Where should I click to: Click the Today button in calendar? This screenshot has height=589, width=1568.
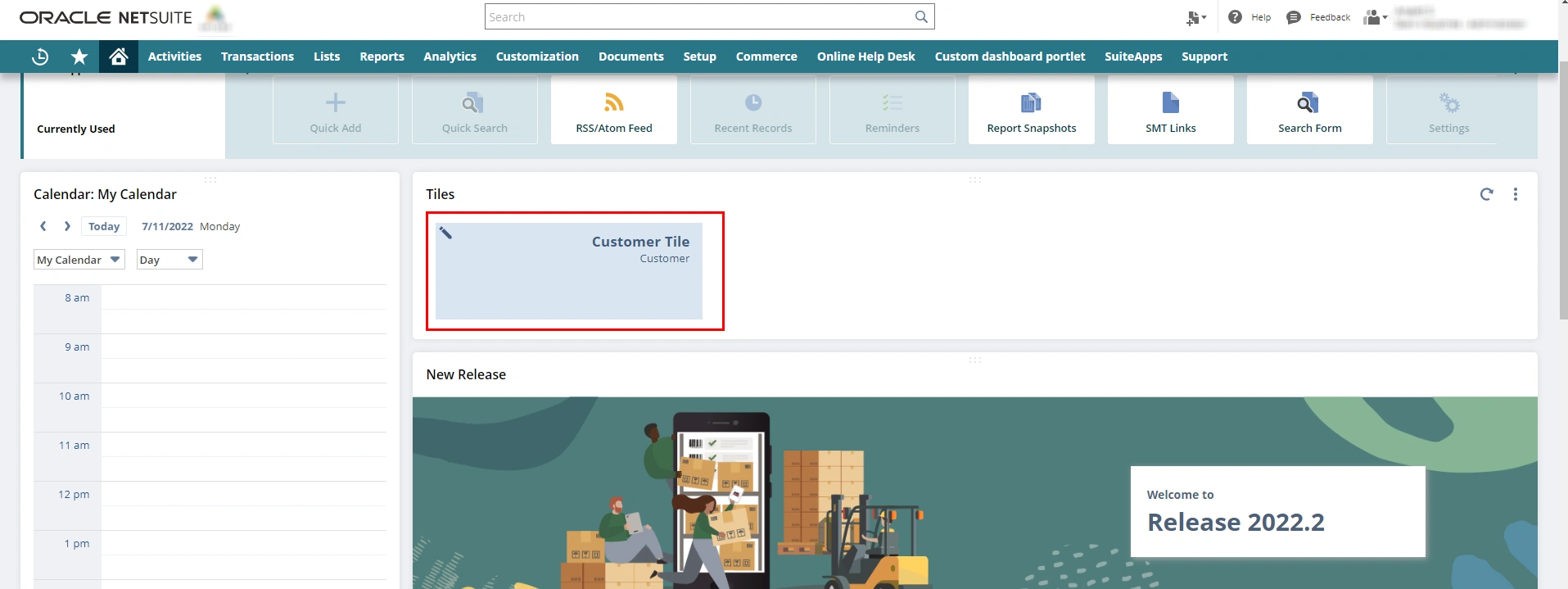(104, 226)
